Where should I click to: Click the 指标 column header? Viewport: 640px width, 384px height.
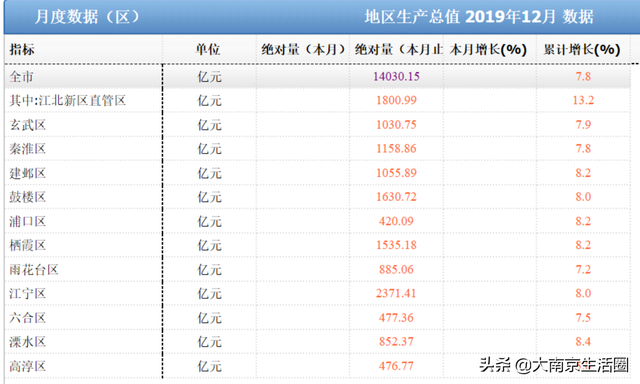pyautogui.click(x=22, y=49)
